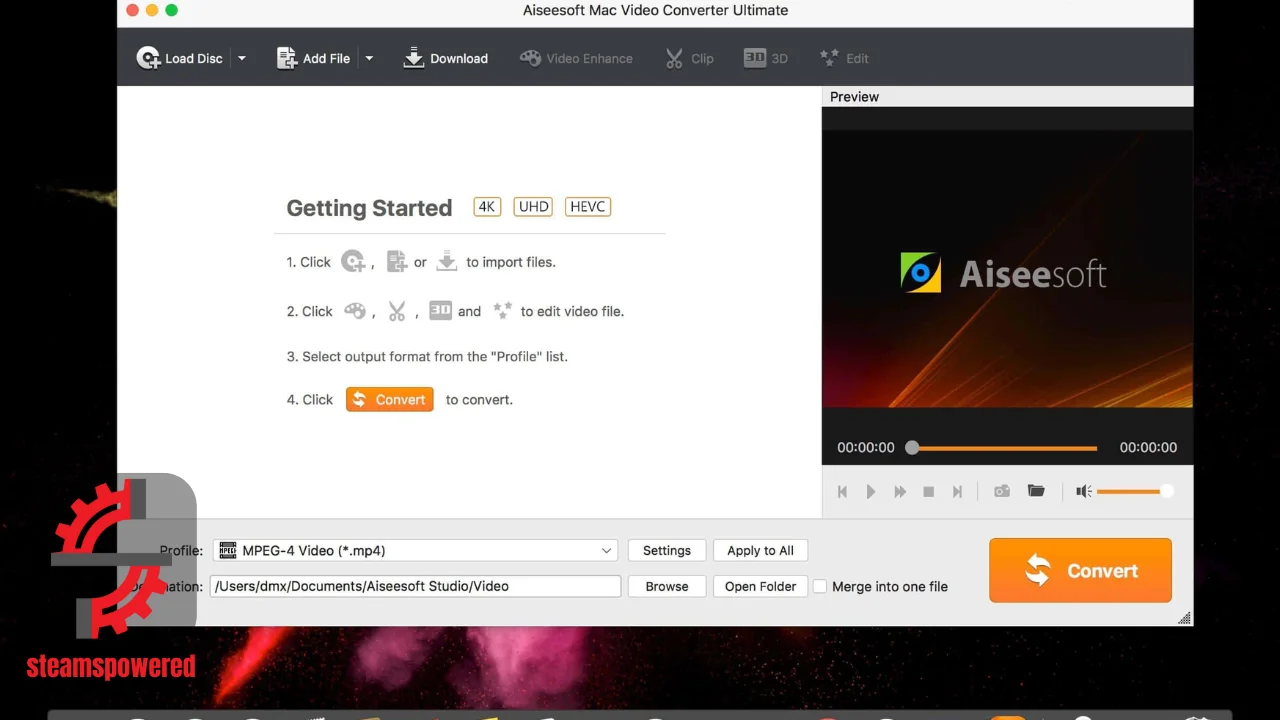Expand the Load Disc dropdown arrow
The image size is (1280, 720).
coord(241,58)
